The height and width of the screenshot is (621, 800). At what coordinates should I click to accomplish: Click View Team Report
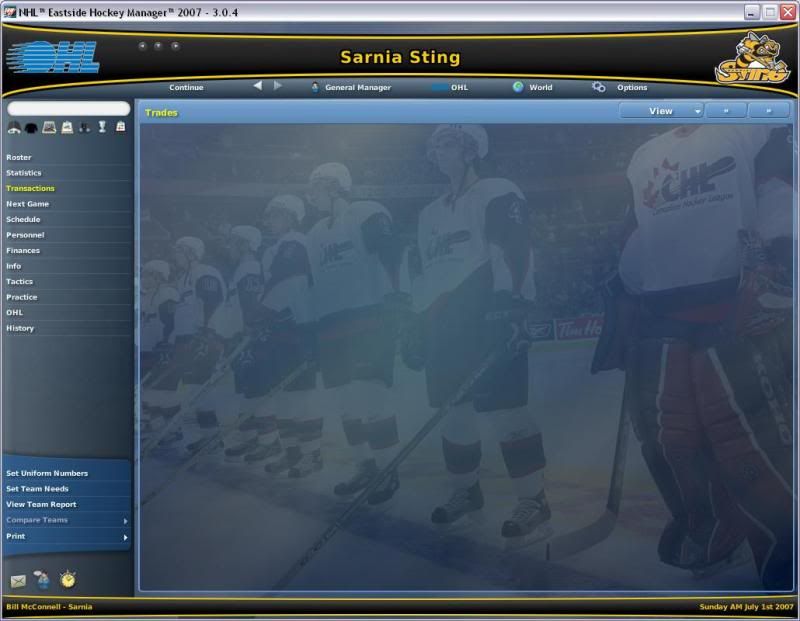point(41,504)
